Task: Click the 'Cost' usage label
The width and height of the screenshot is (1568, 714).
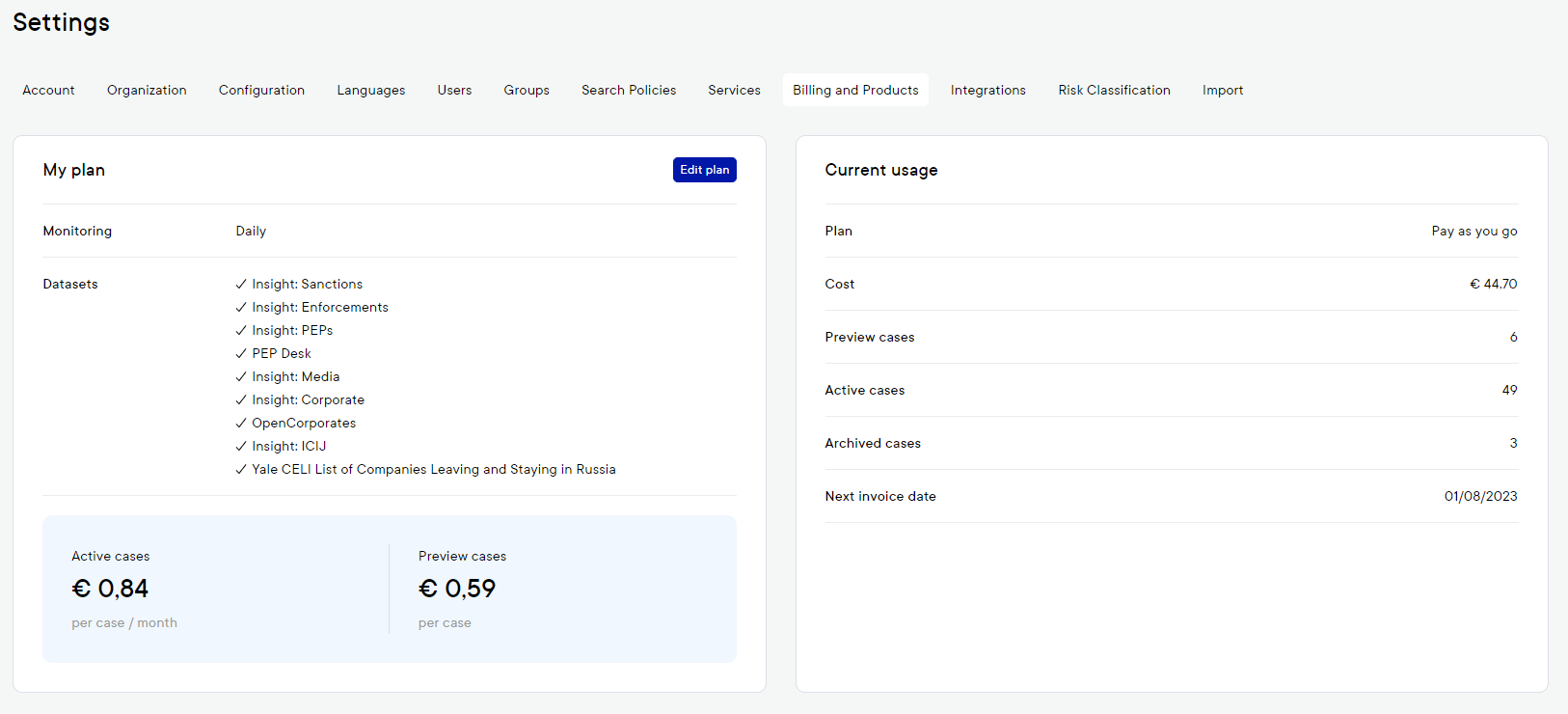Action: click(840, 284)
